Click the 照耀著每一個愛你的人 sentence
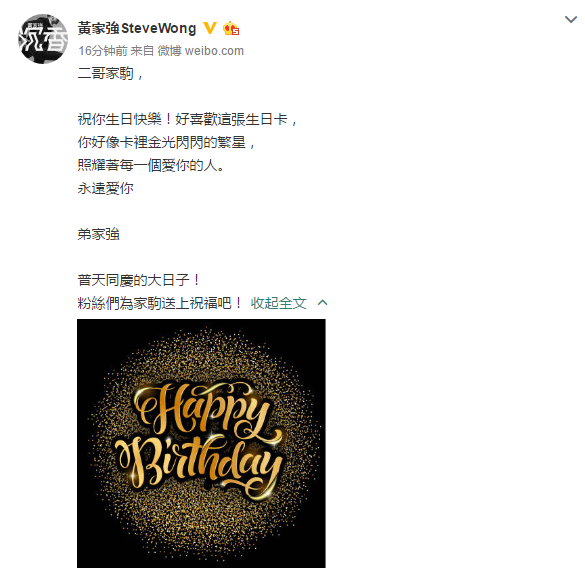Viewport: 585px width, 576px height. pyautogui.click(x=151, y=165)
